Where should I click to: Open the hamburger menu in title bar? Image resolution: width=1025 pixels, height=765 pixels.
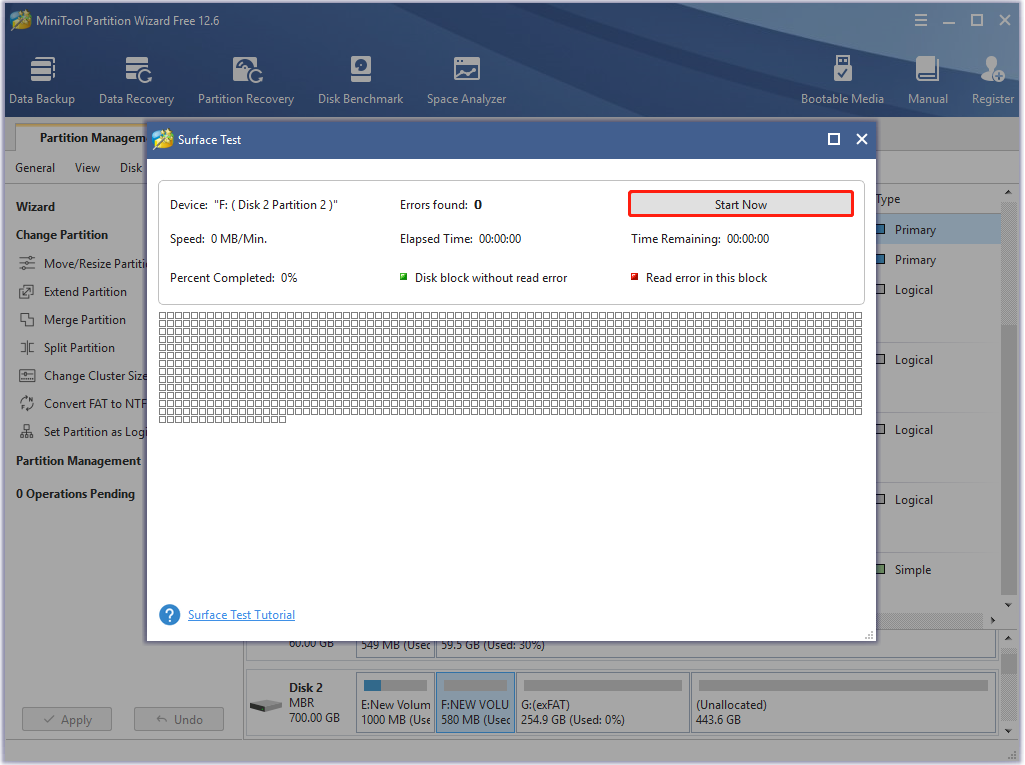click(x=920, y=20)
